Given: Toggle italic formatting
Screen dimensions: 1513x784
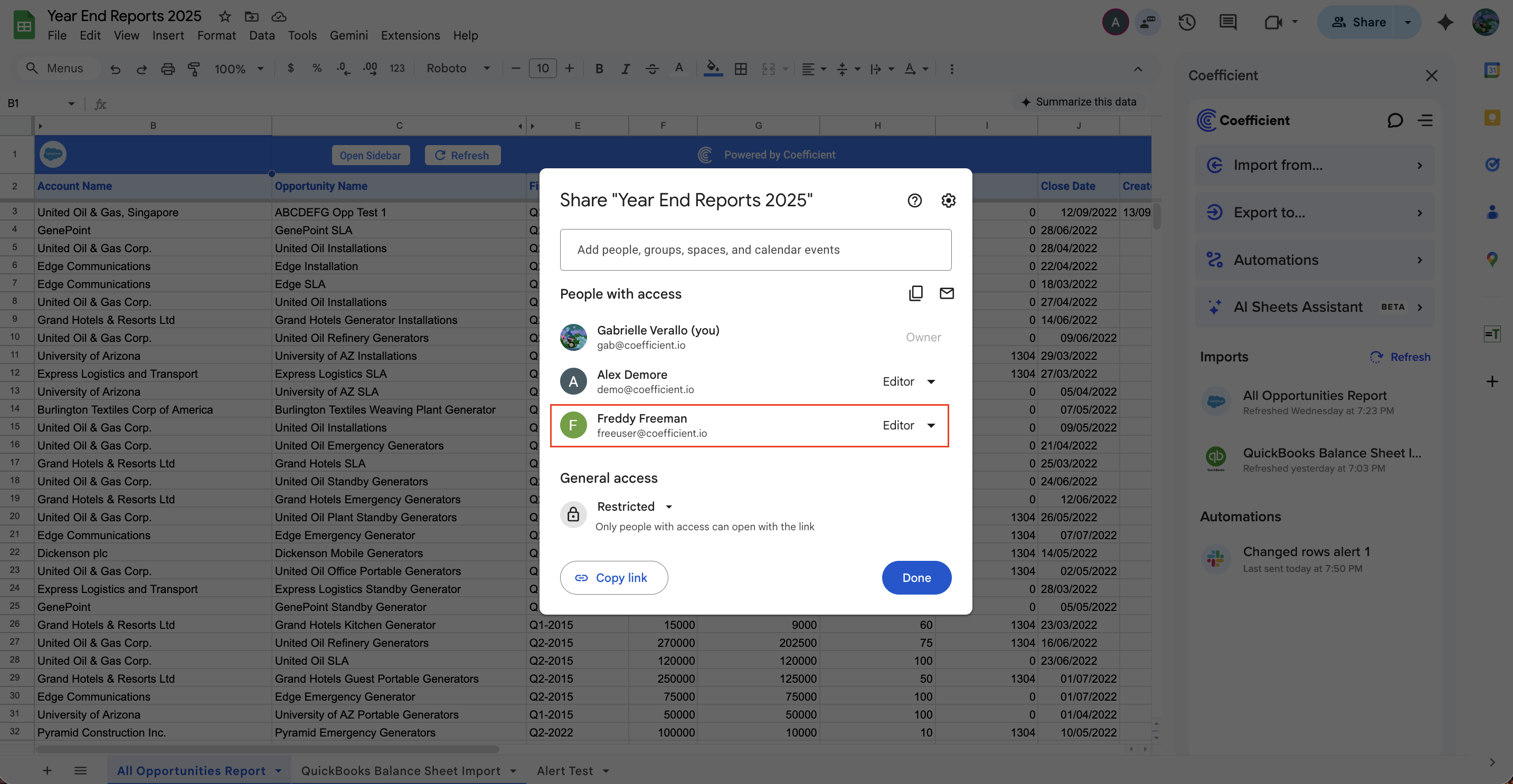Looking at the screenshot, I should tap(626, 69).
